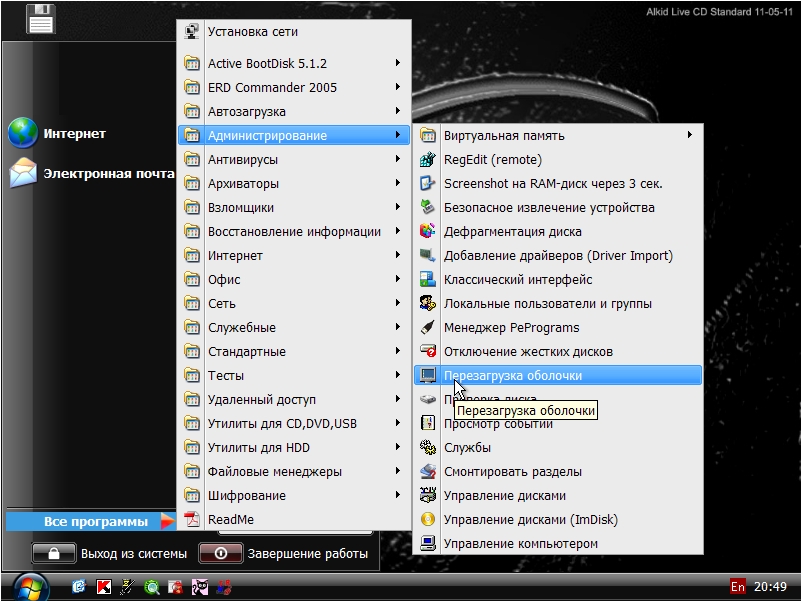This screenshot has width=801, height=601.
Task: Open Службы services console
Action: [x=558, y=448]
